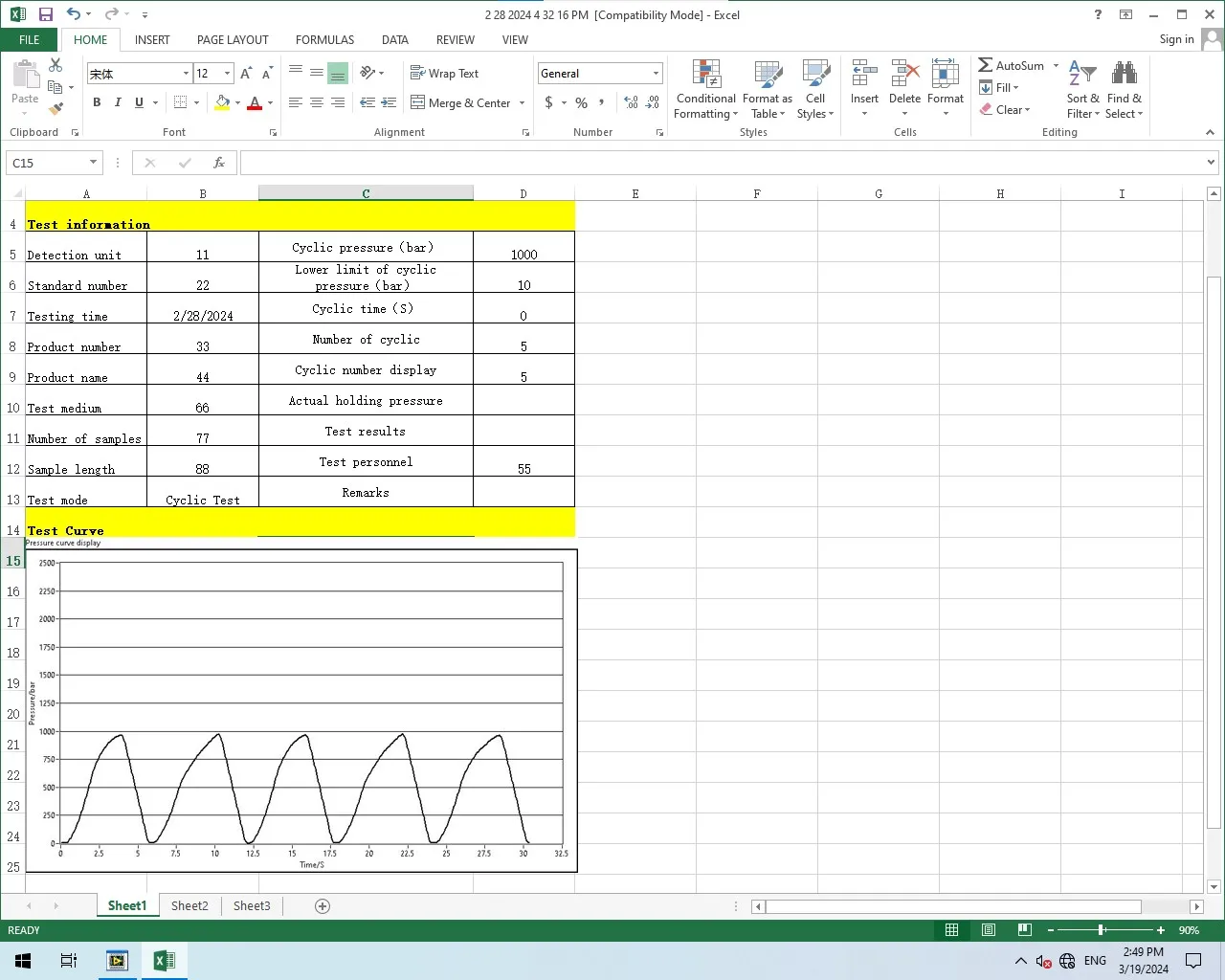Switch to the PAGE LAYOUT ribbon tab

coord(233,40)
